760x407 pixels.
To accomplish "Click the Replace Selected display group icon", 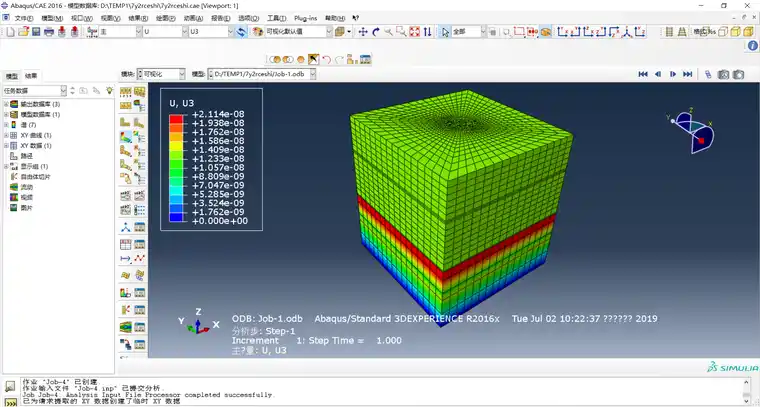I will (276, 59).
